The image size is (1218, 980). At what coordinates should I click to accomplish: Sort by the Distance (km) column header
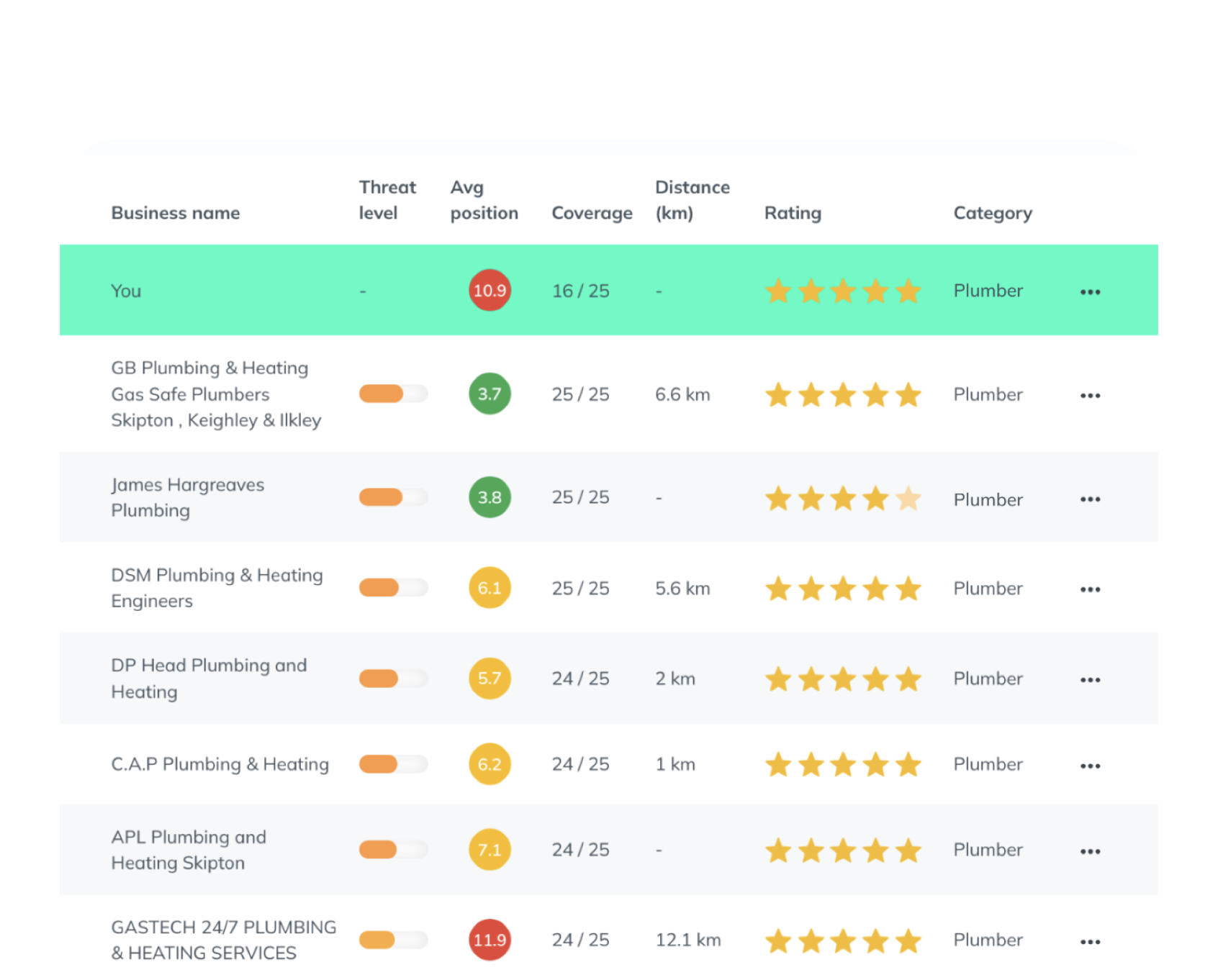click(x=693, y=200)
